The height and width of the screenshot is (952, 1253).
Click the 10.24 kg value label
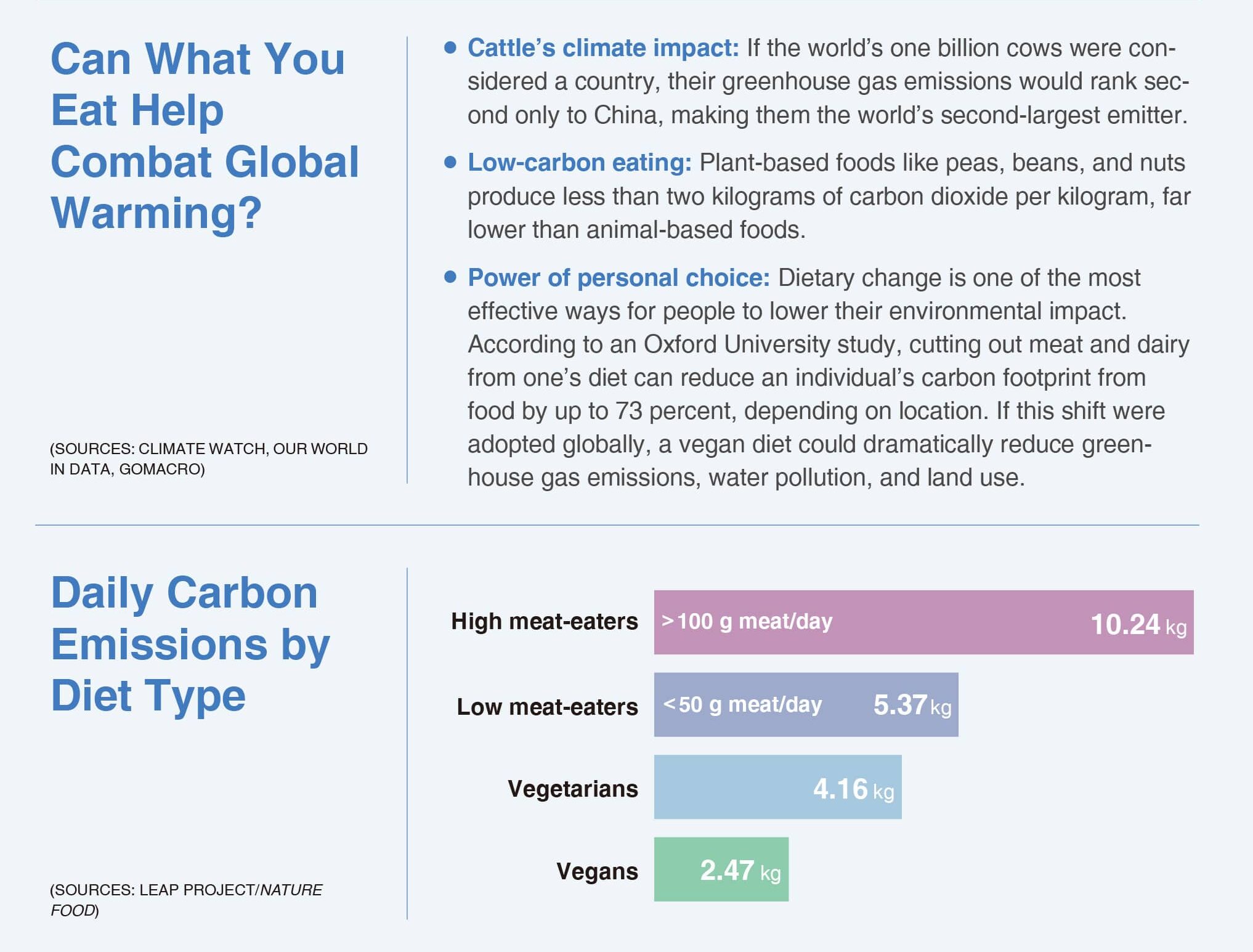pyautogui.click(x=1138, y=624)
